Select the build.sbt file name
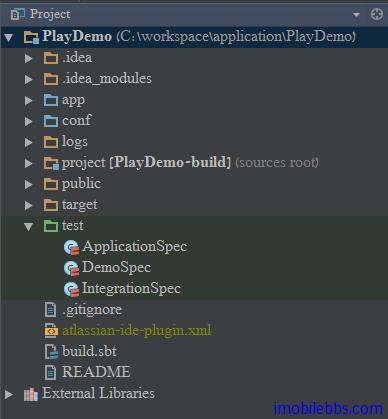 click(x=89, y=351)
